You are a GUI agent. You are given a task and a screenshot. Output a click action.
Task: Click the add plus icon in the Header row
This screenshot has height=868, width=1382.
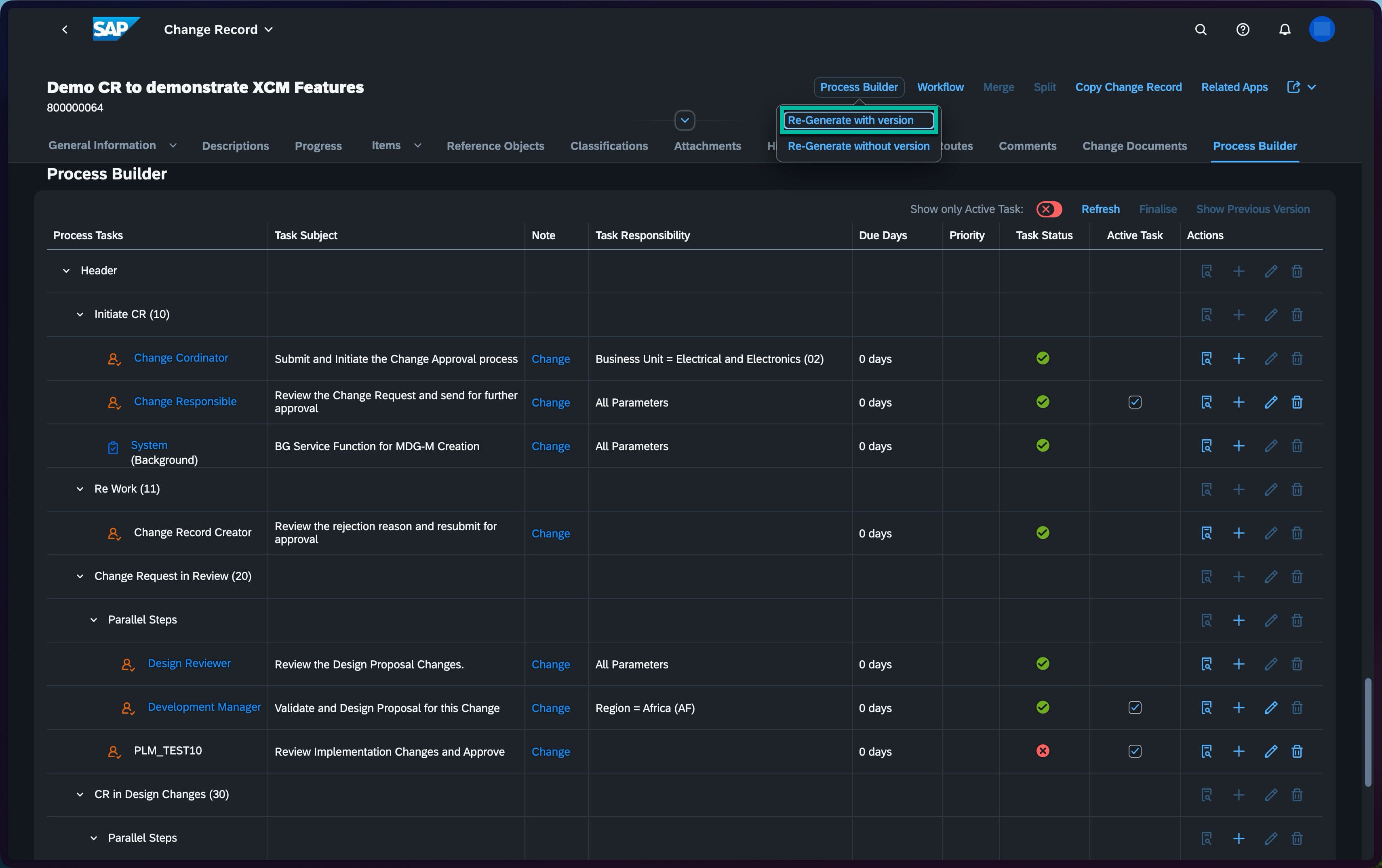1239,271
